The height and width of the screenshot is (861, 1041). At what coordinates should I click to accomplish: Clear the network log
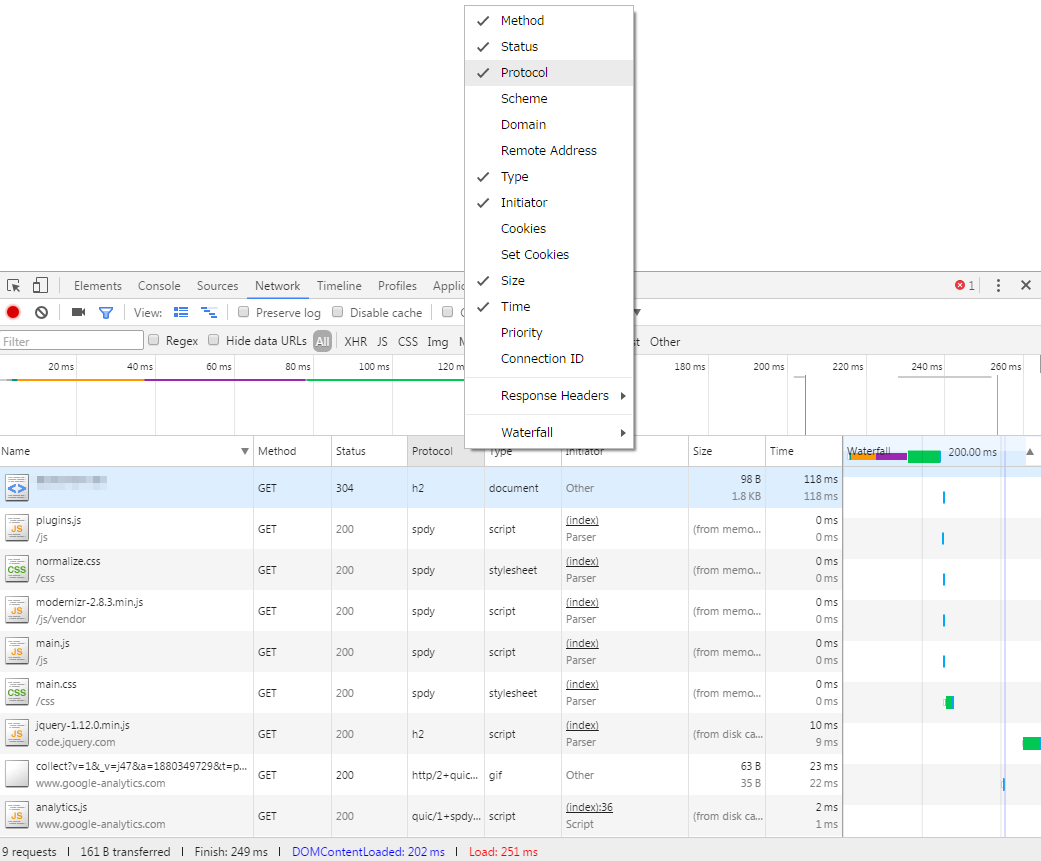[x=41, y=312]
